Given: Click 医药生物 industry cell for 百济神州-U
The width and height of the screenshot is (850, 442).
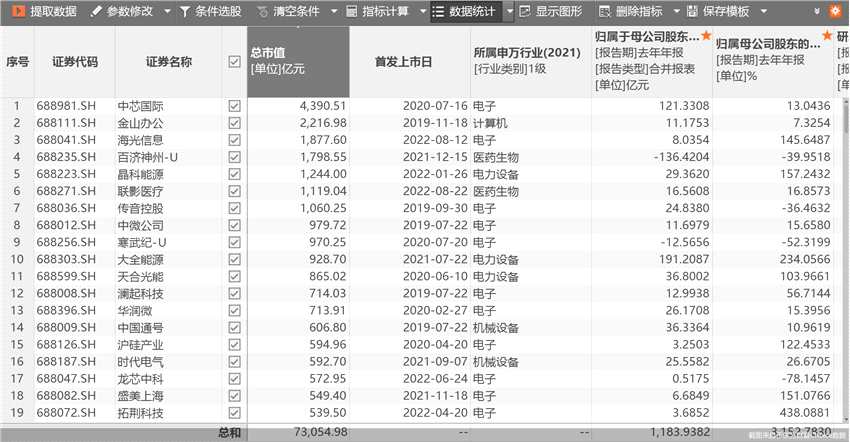Looking at the screenshot, I should point(495,157).
